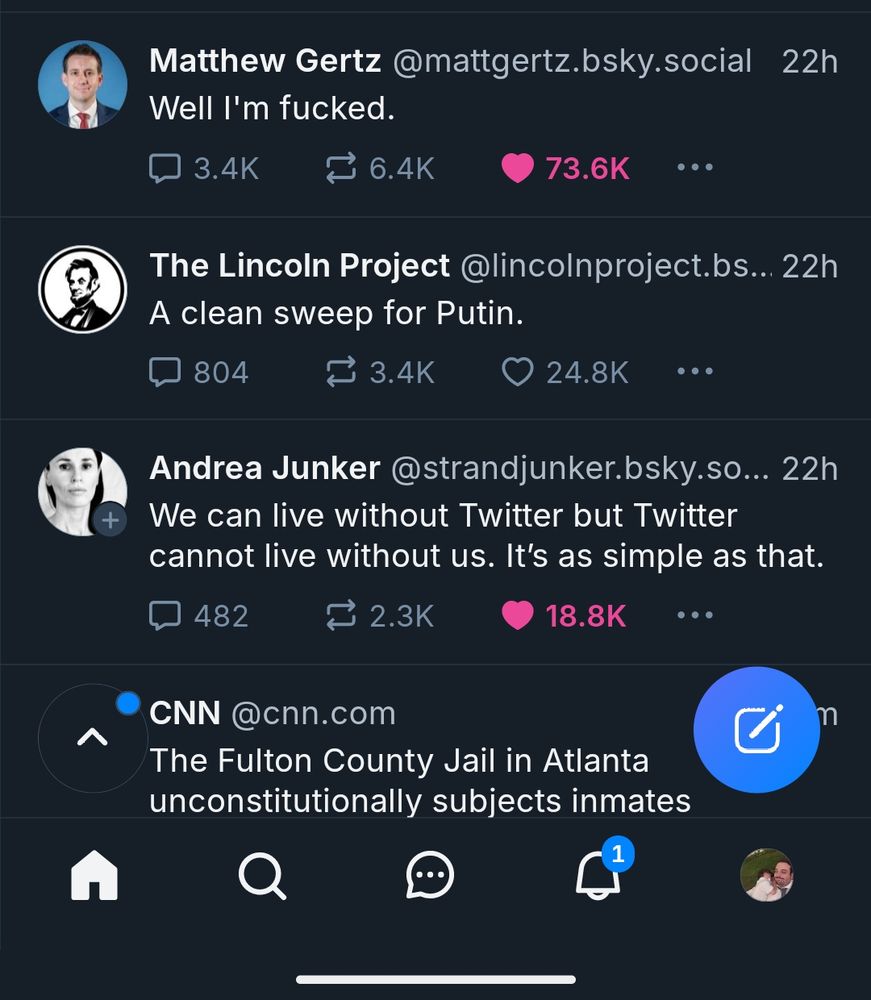This screenshot has width=871, height=1000.
Task: Like The Lincoln Project's post
Action: (565, 372)
